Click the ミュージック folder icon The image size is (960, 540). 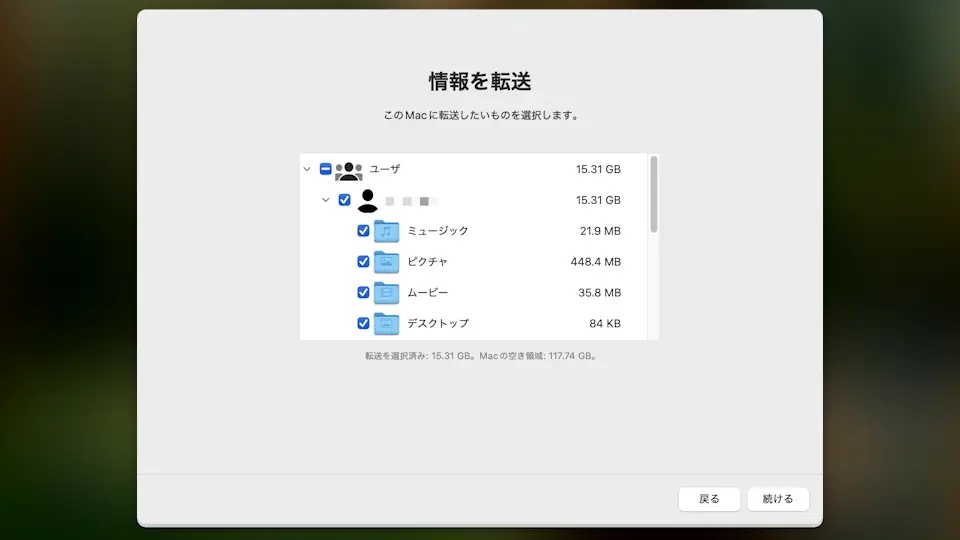click(x=386, y=231)
